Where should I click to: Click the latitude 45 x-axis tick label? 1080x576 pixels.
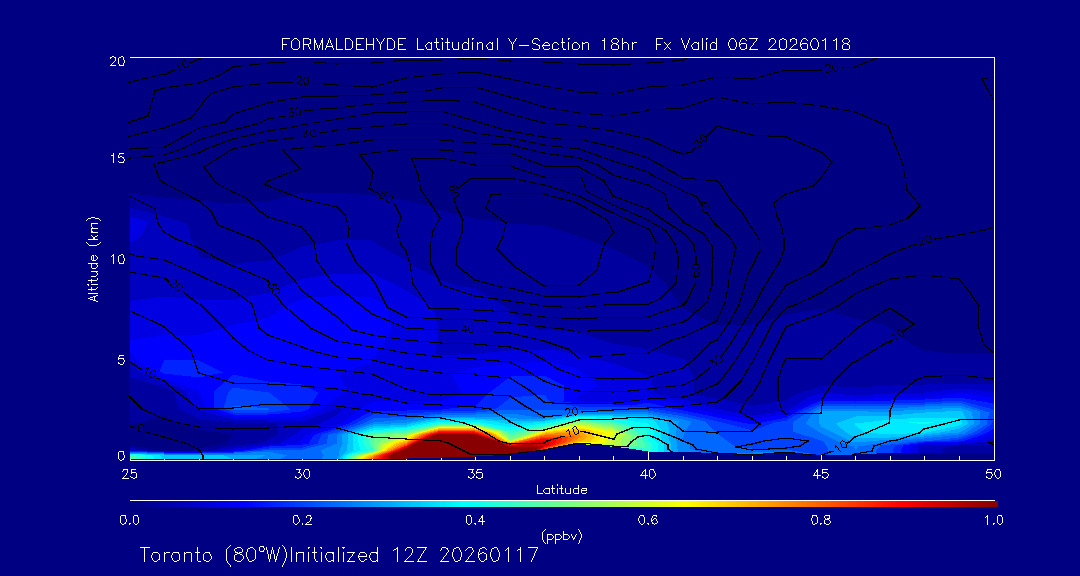(x=821, y=473)
